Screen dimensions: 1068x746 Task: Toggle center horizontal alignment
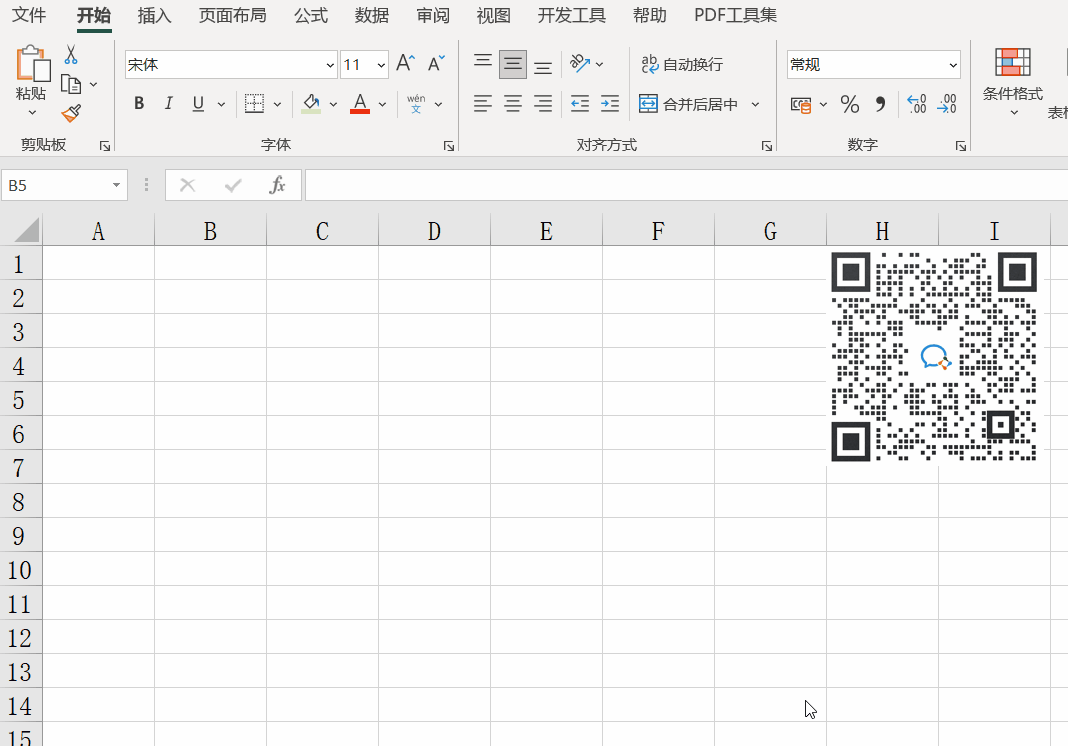513,104
